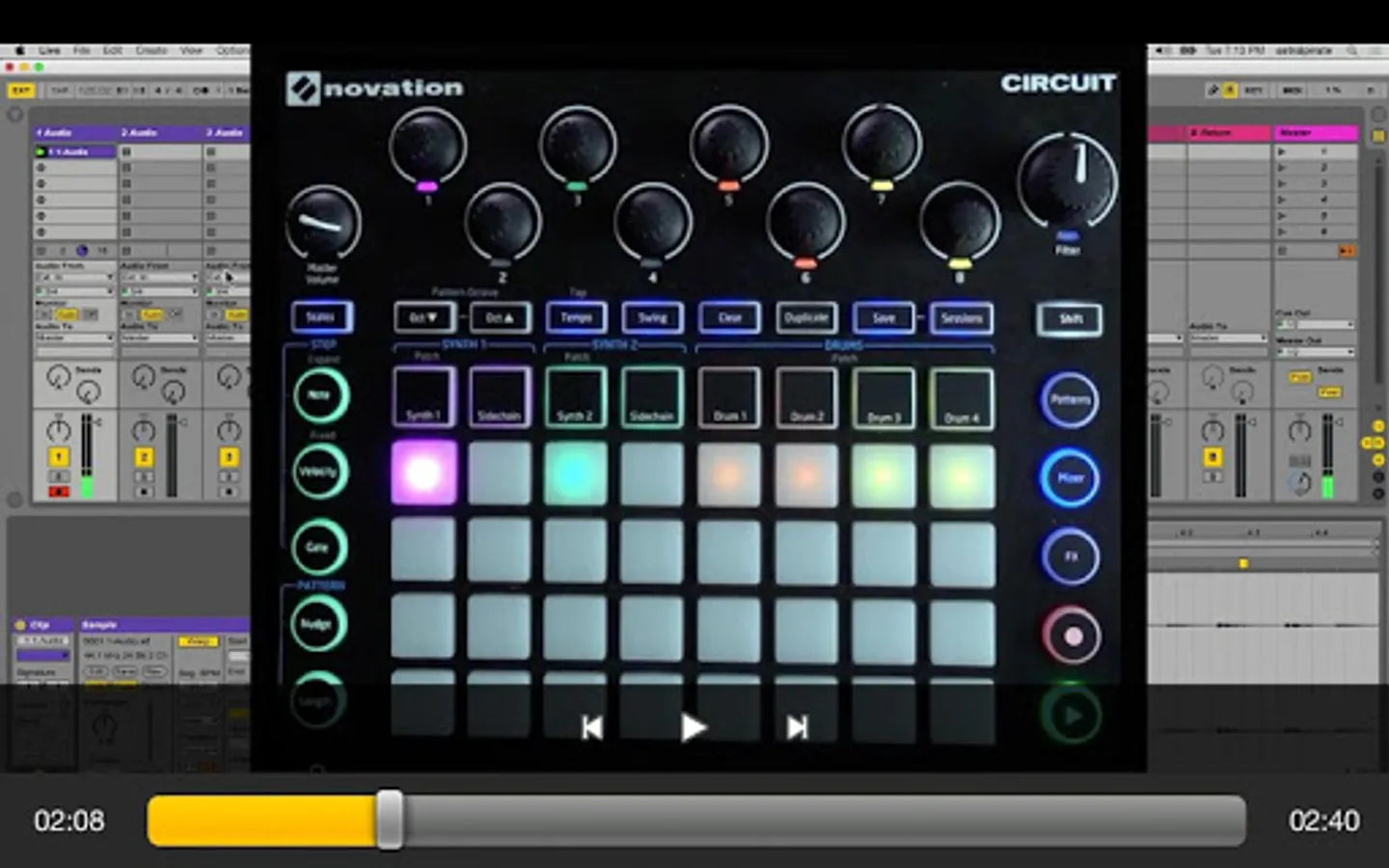Click the Circuit Swing button
This screenshot has width=1389, height=868.
[x=652, y=317]
